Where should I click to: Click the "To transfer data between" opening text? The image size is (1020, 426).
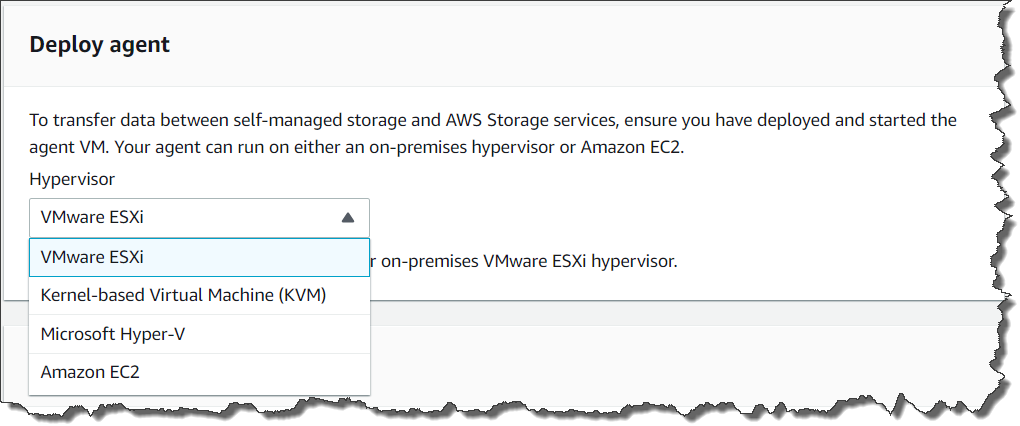click(119, 121)
